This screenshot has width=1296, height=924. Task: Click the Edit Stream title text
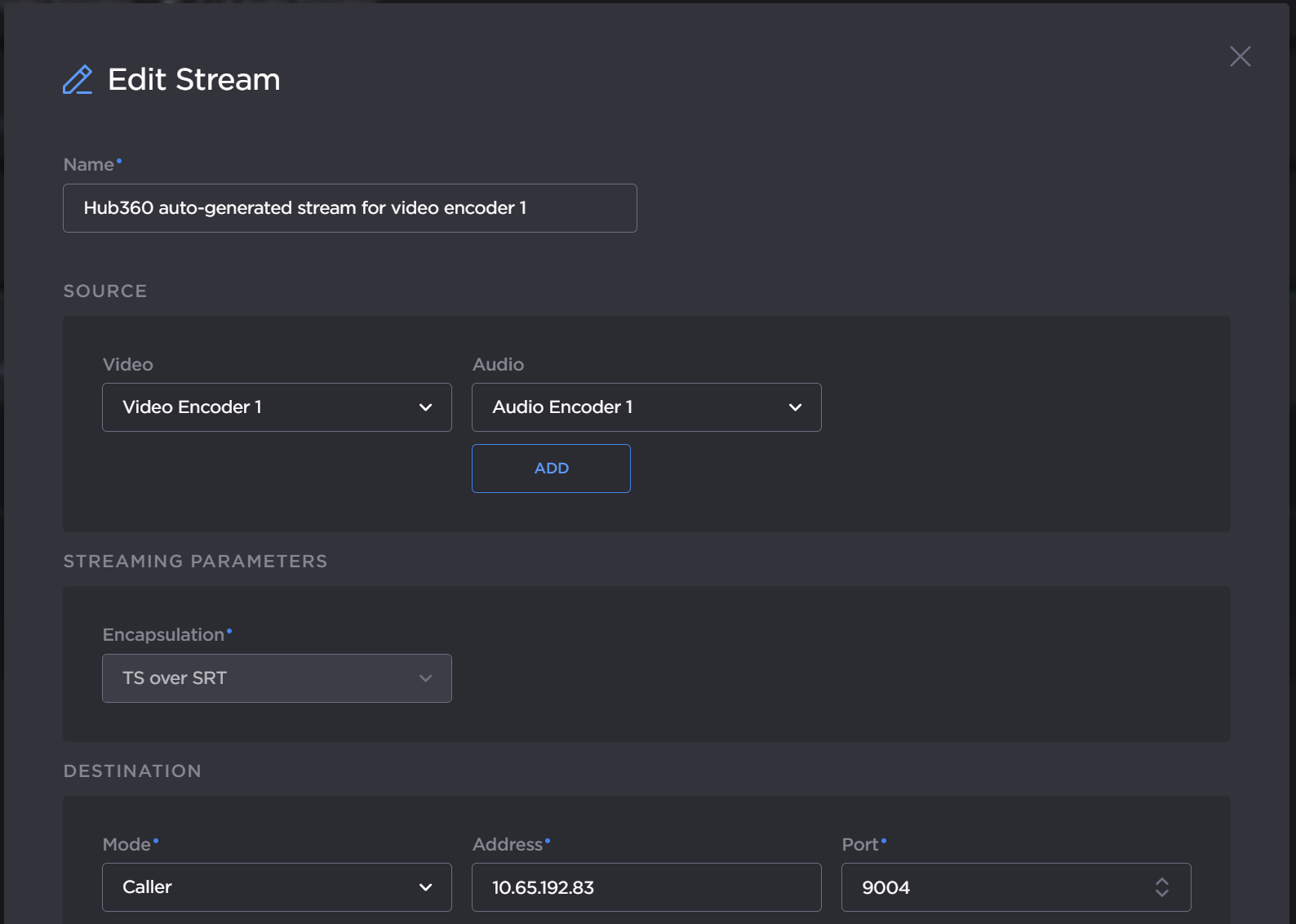click(x=193, y=80)
